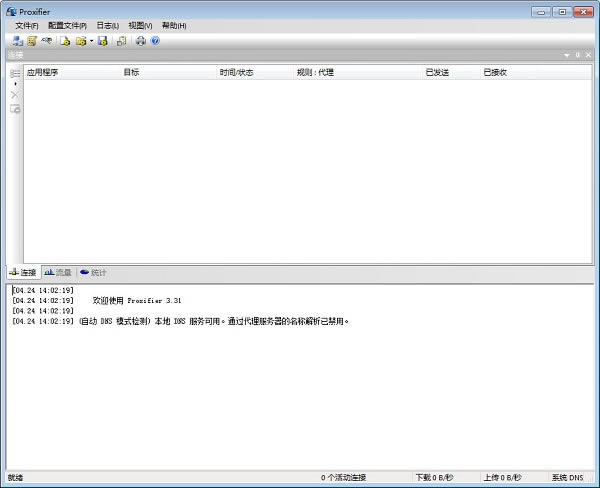Open the Proxification Rules toolbar icon
Screen dimensions: 600x488
(32, 41)
